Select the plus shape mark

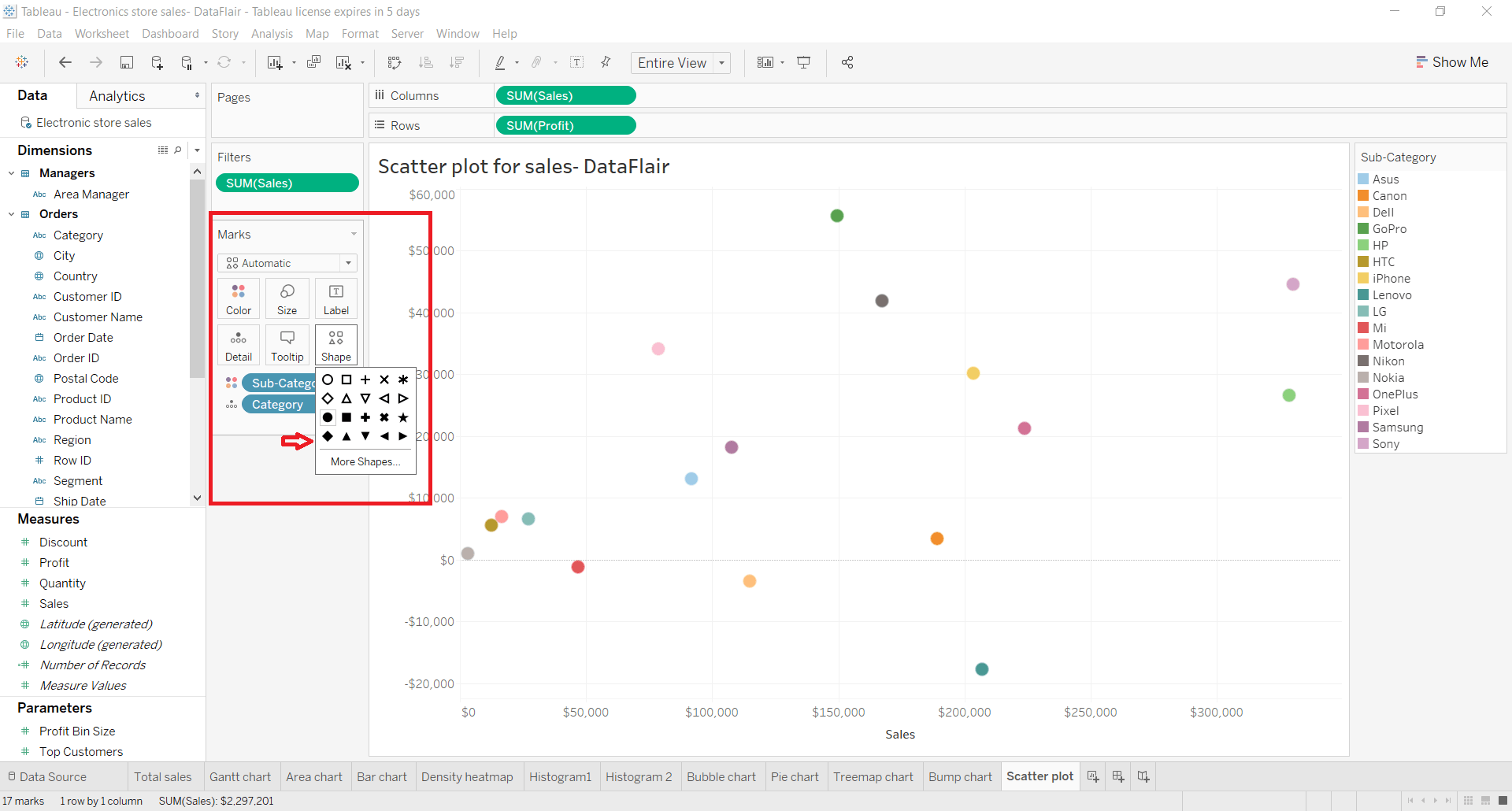pos(365,379)
